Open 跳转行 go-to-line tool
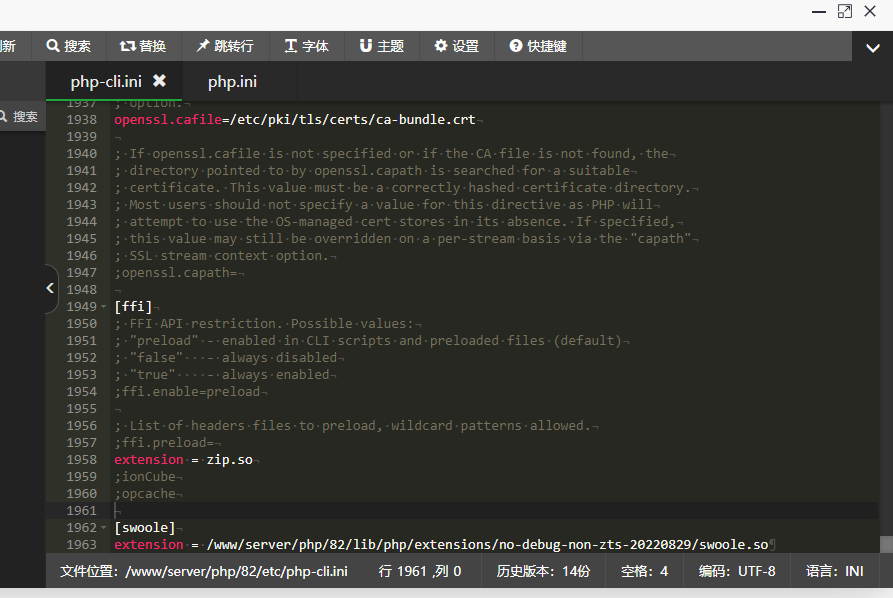The height and width of the screenshot is (598, 893). (226, 46)
